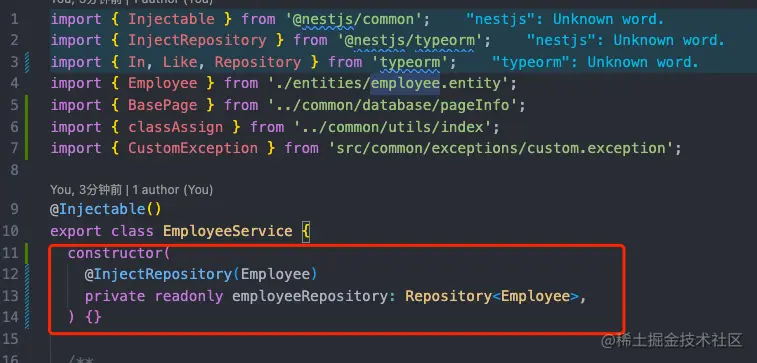Click line number 1 in the gutter
Image resolution: width=757 pixels, height=363 pixels.
pos(14,19)
